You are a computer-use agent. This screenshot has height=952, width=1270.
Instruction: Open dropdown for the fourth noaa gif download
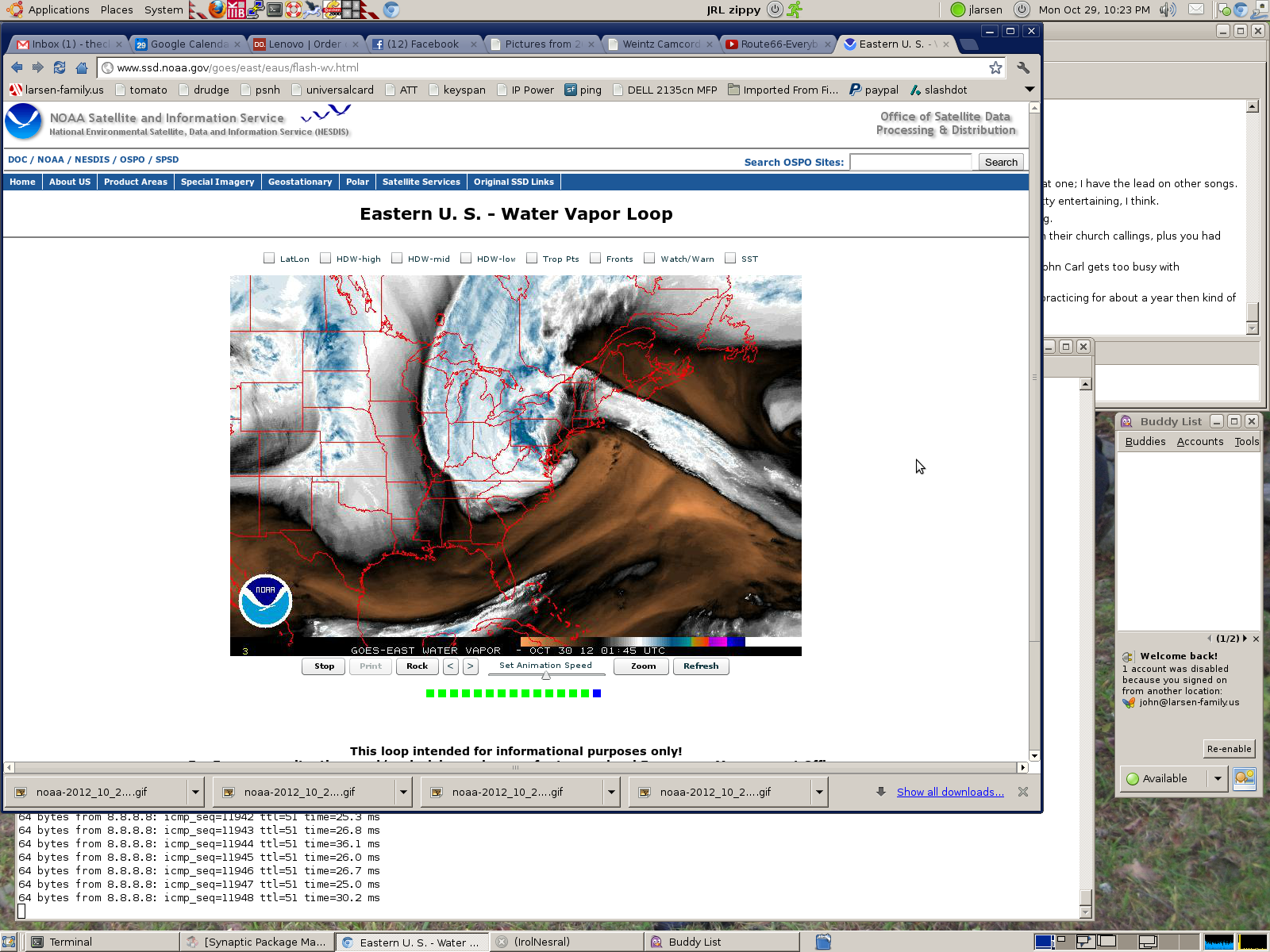[819, 792]
